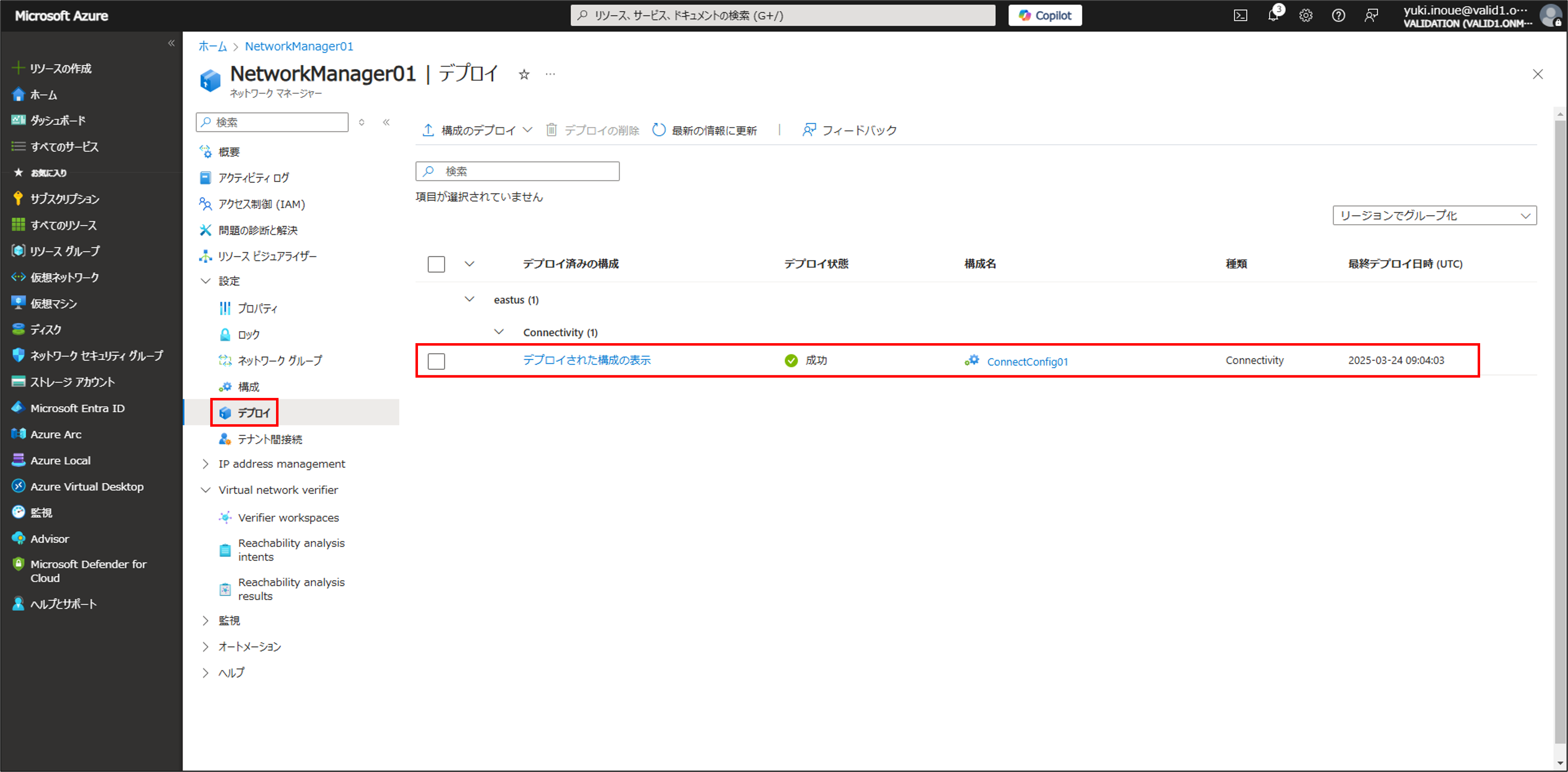Click デプロイされた構成の表示 link
1568x772 pixels.
tap(587, 360)
